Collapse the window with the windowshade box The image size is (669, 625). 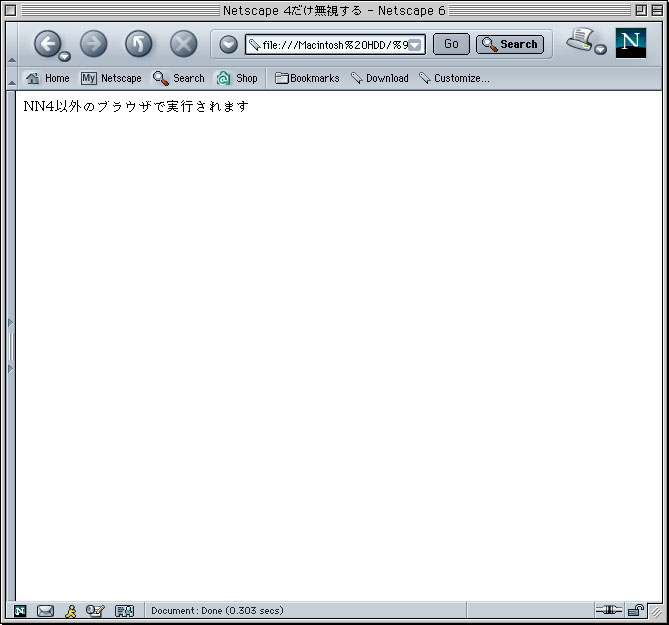click(x=657, y=10)
